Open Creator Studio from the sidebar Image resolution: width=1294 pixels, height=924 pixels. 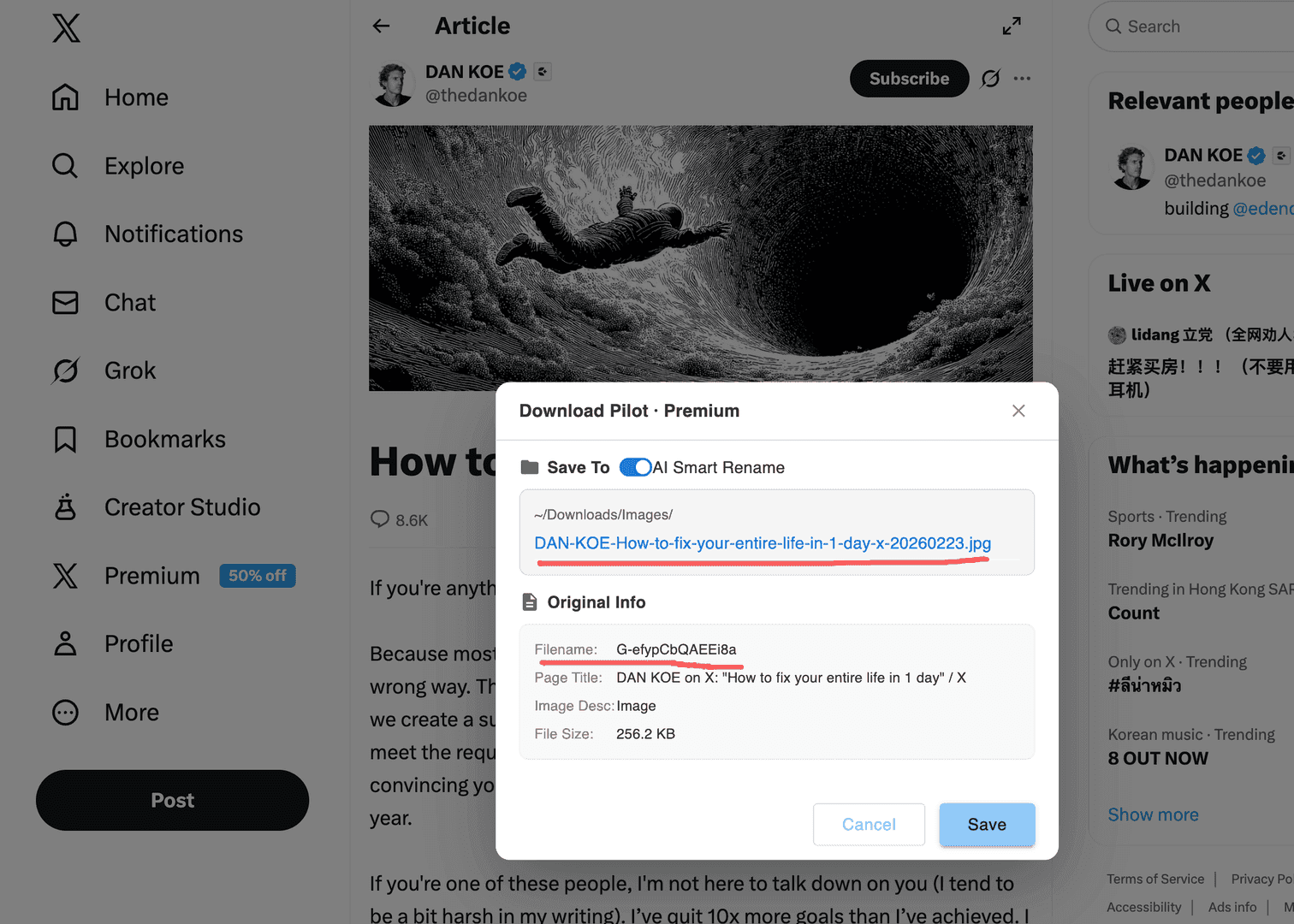(181, 506)
